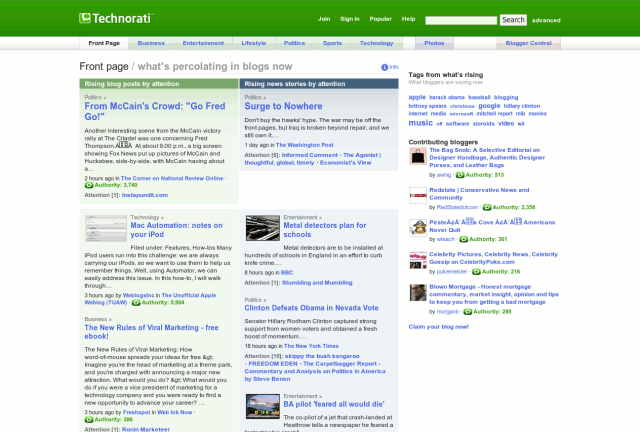640x432 pixels.
Task: Open the Instapundit.com attention link
Action: [144, 195]
